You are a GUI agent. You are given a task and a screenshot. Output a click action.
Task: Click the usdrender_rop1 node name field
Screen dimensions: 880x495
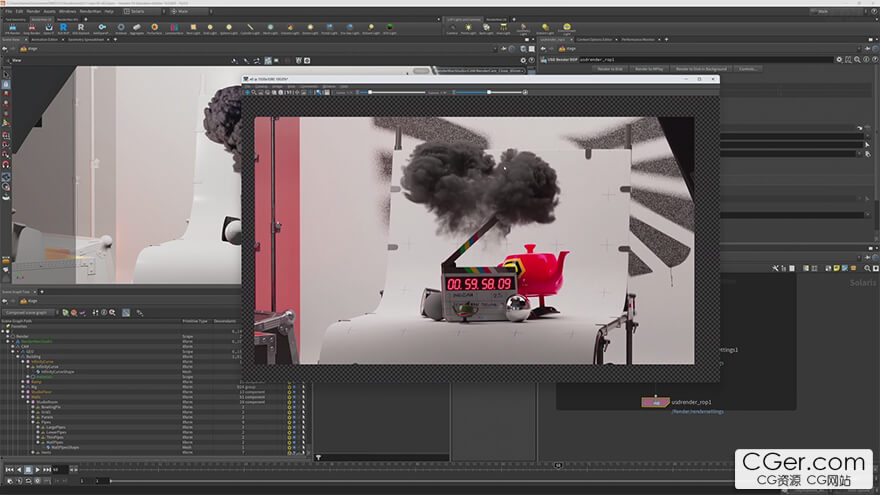point(705,59)
